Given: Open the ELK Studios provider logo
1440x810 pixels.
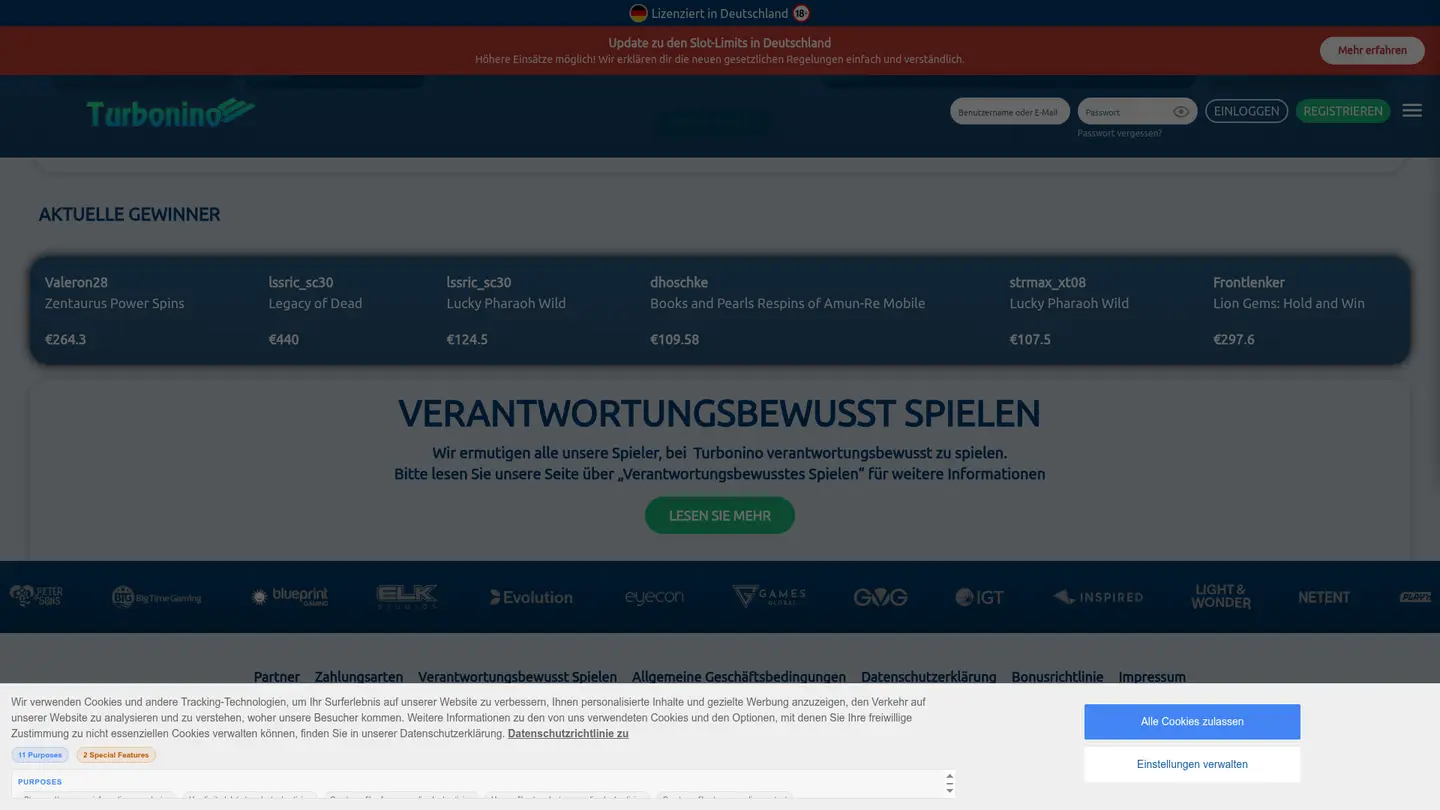Looking at the screenshot, I should pyautogui.click(x=407, y=597).
